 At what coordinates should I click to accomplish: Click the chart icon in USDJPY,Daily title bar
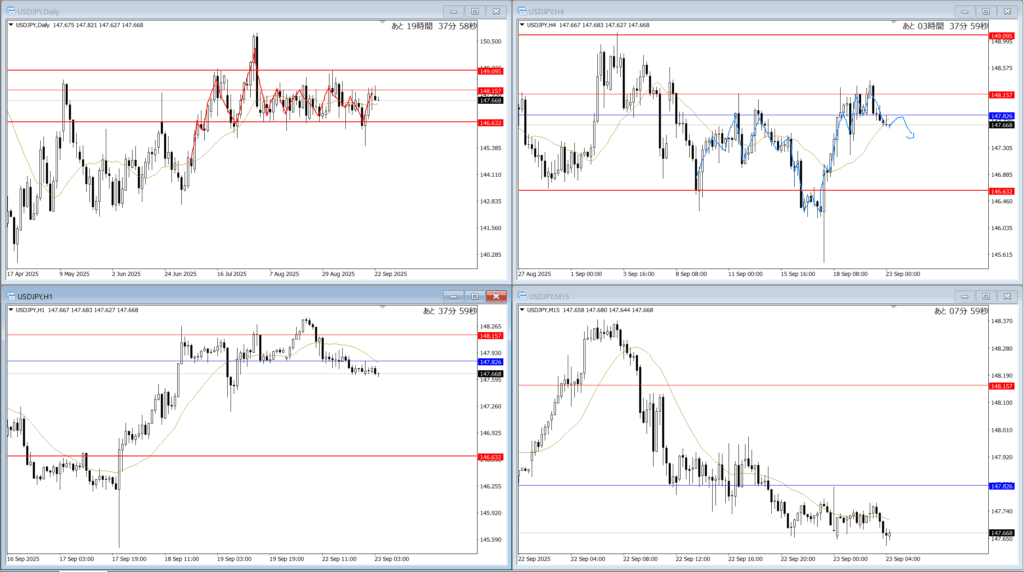10,10
